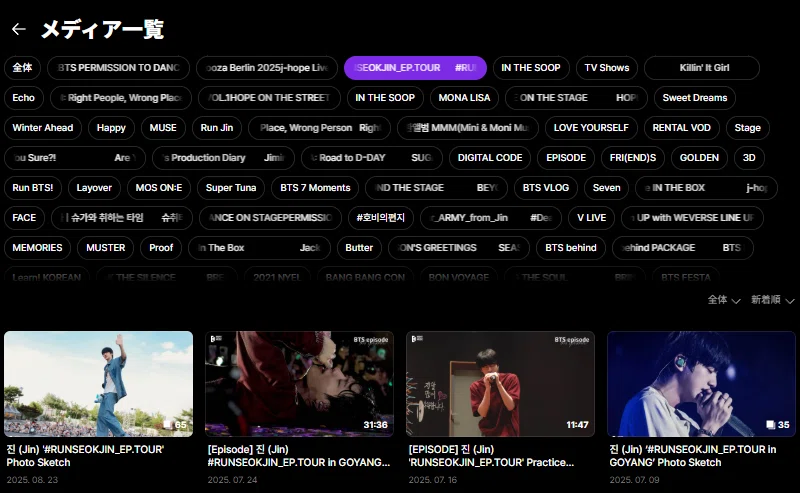800x493 pixels.
Task: Select the ON THE STAGE chip
Action: point(577,98)
